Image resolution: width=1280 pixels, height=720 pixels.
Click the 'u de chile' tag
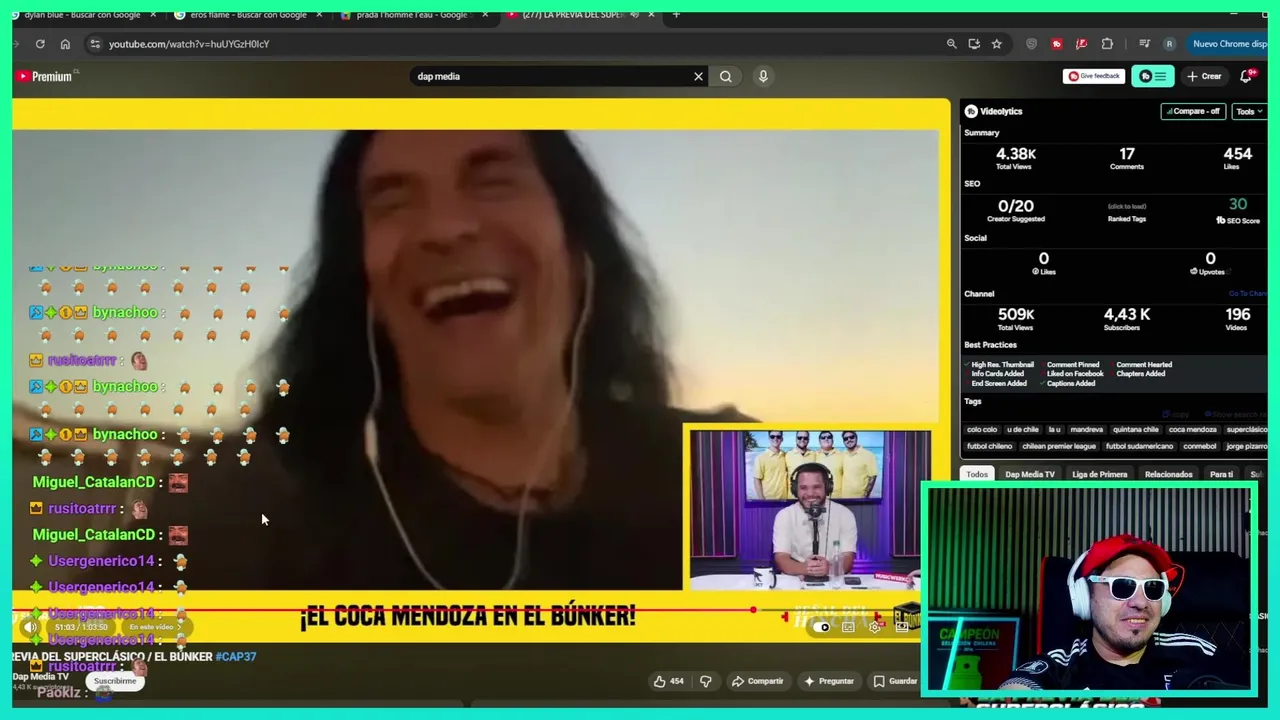pyautogui.click(x=1022, y=430)
